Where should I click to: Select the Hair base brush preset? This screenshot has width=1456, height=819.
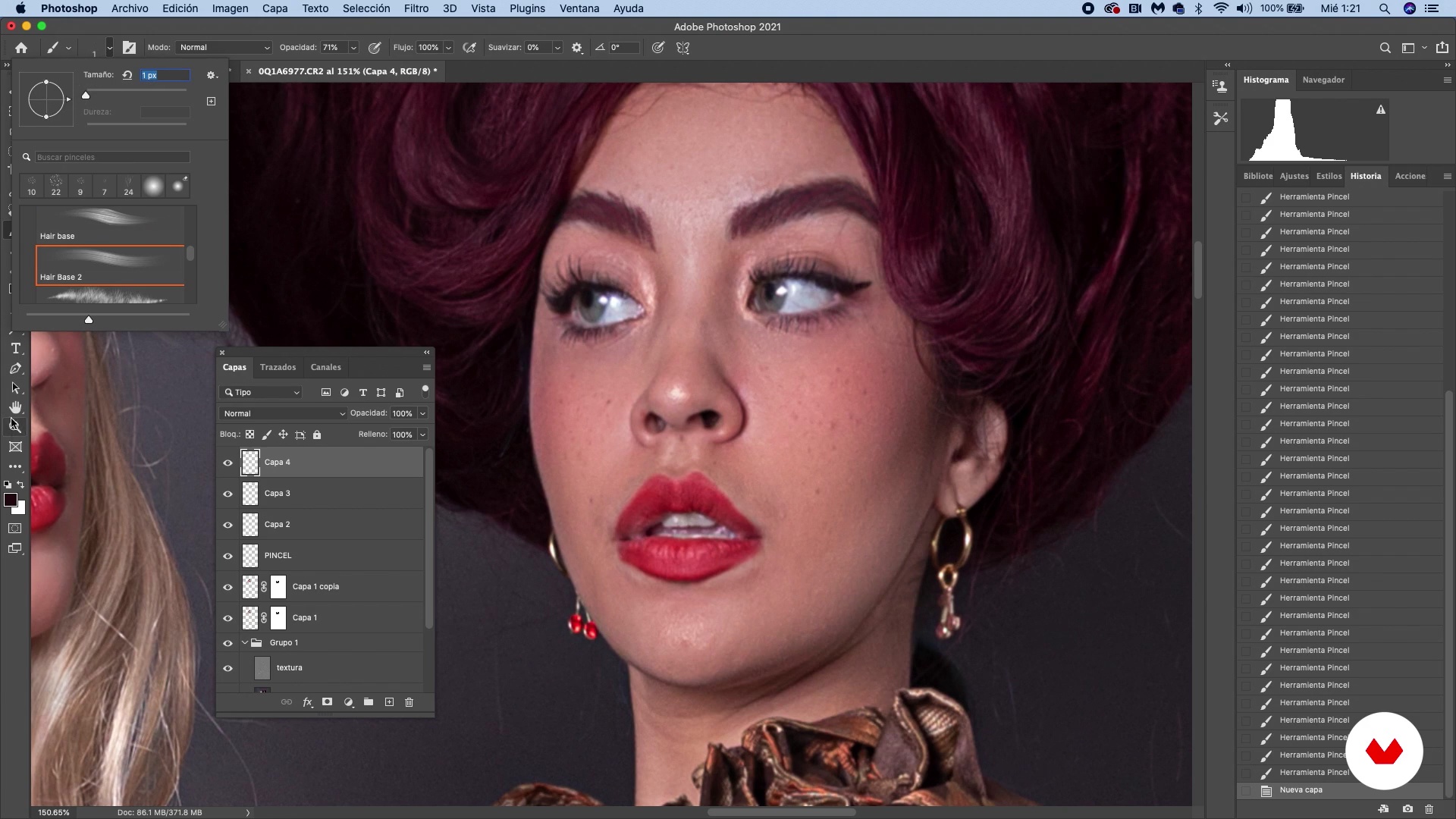tap(110, 224)
